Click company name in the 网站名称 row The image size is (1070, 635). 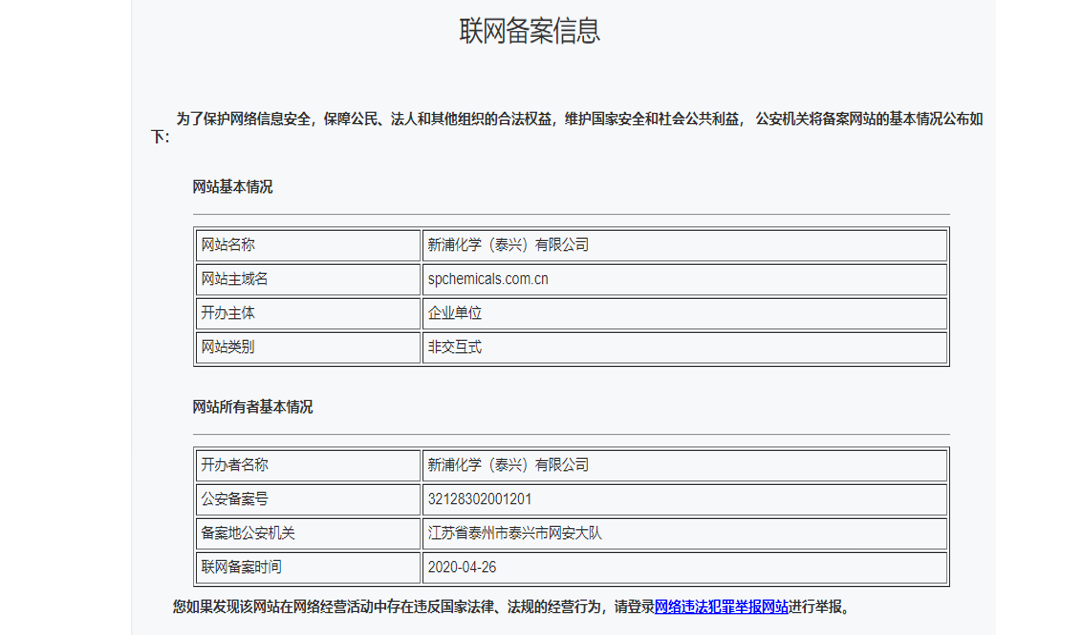508,244
